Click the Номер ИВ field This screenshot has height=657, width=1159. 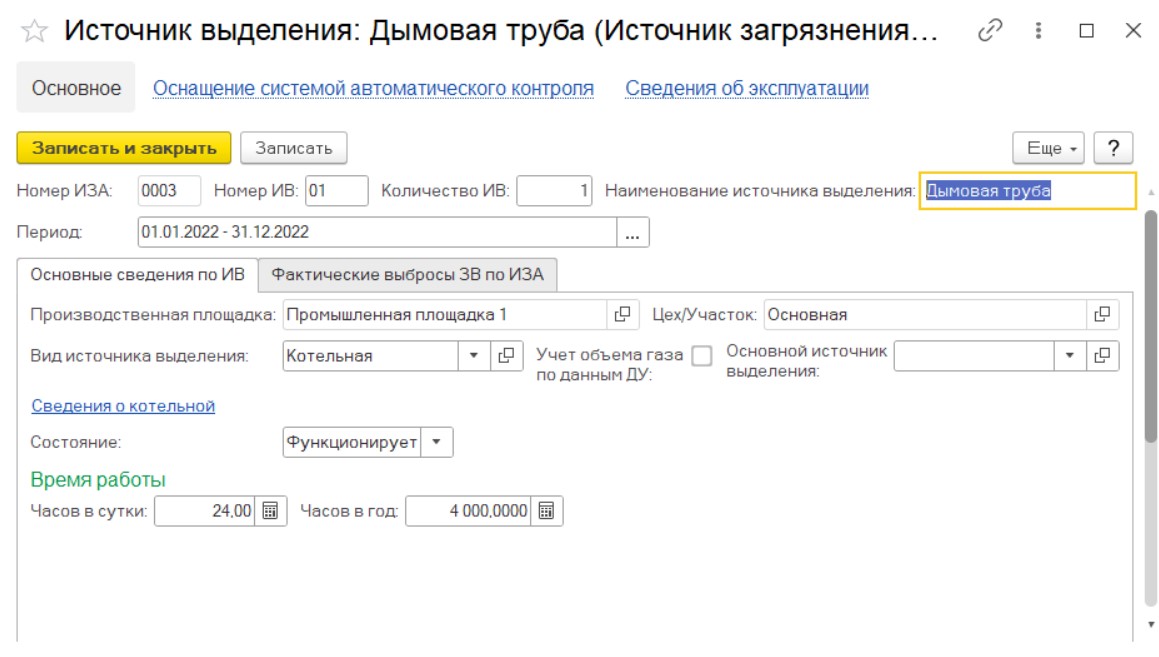(x=336, y=191)
